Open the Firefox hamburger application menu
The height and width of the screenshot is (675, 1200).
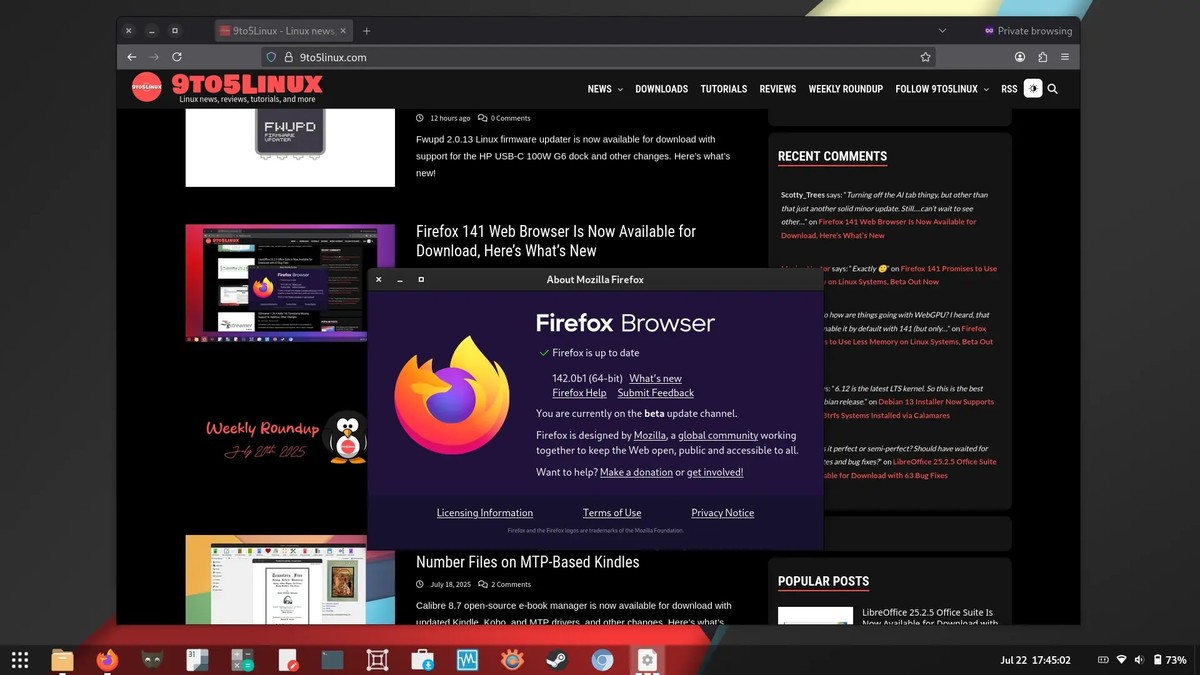[x=1062, y=57]
